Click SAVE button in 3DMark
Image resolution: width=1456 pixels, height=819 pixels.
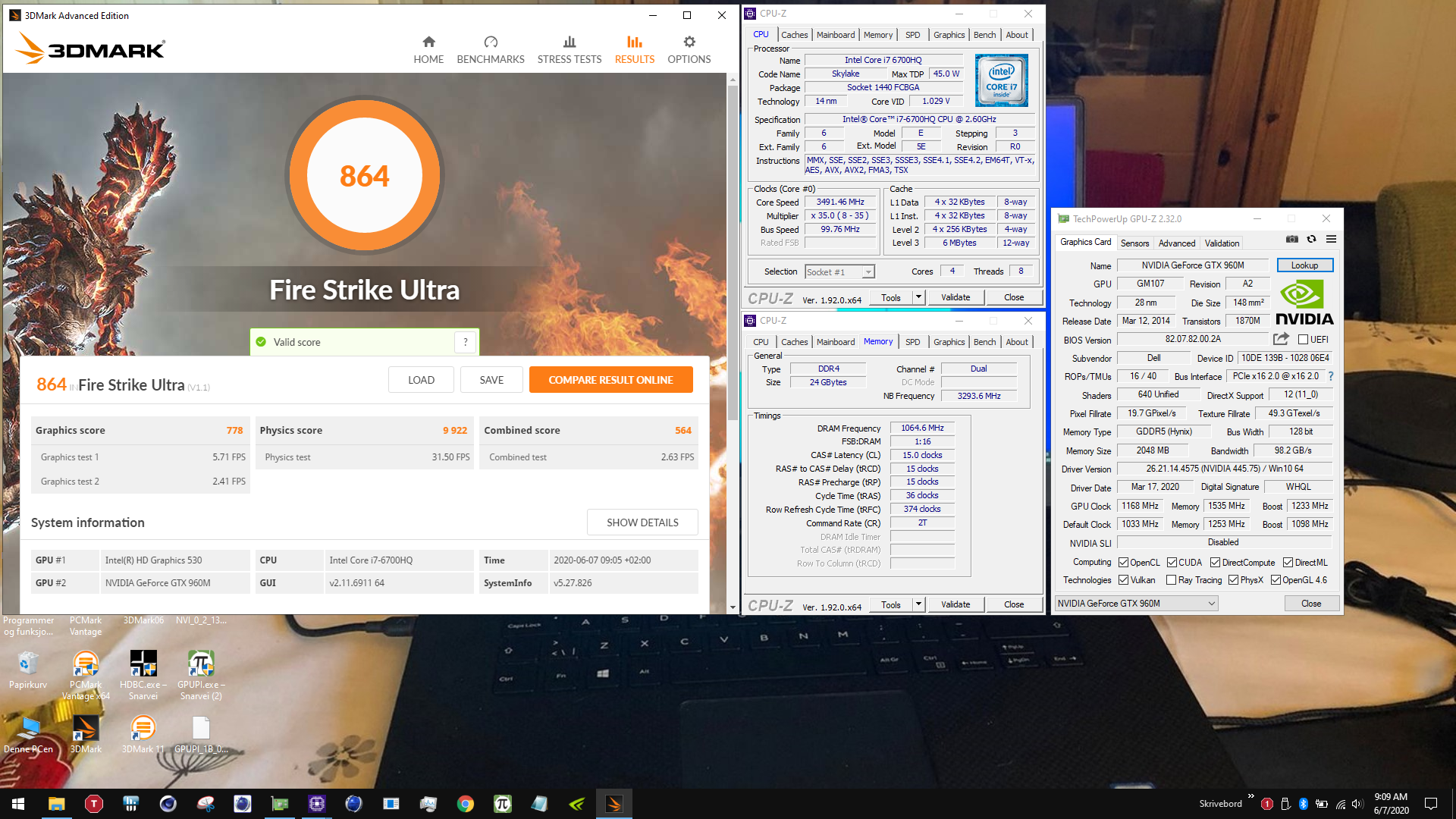point(491,380)
